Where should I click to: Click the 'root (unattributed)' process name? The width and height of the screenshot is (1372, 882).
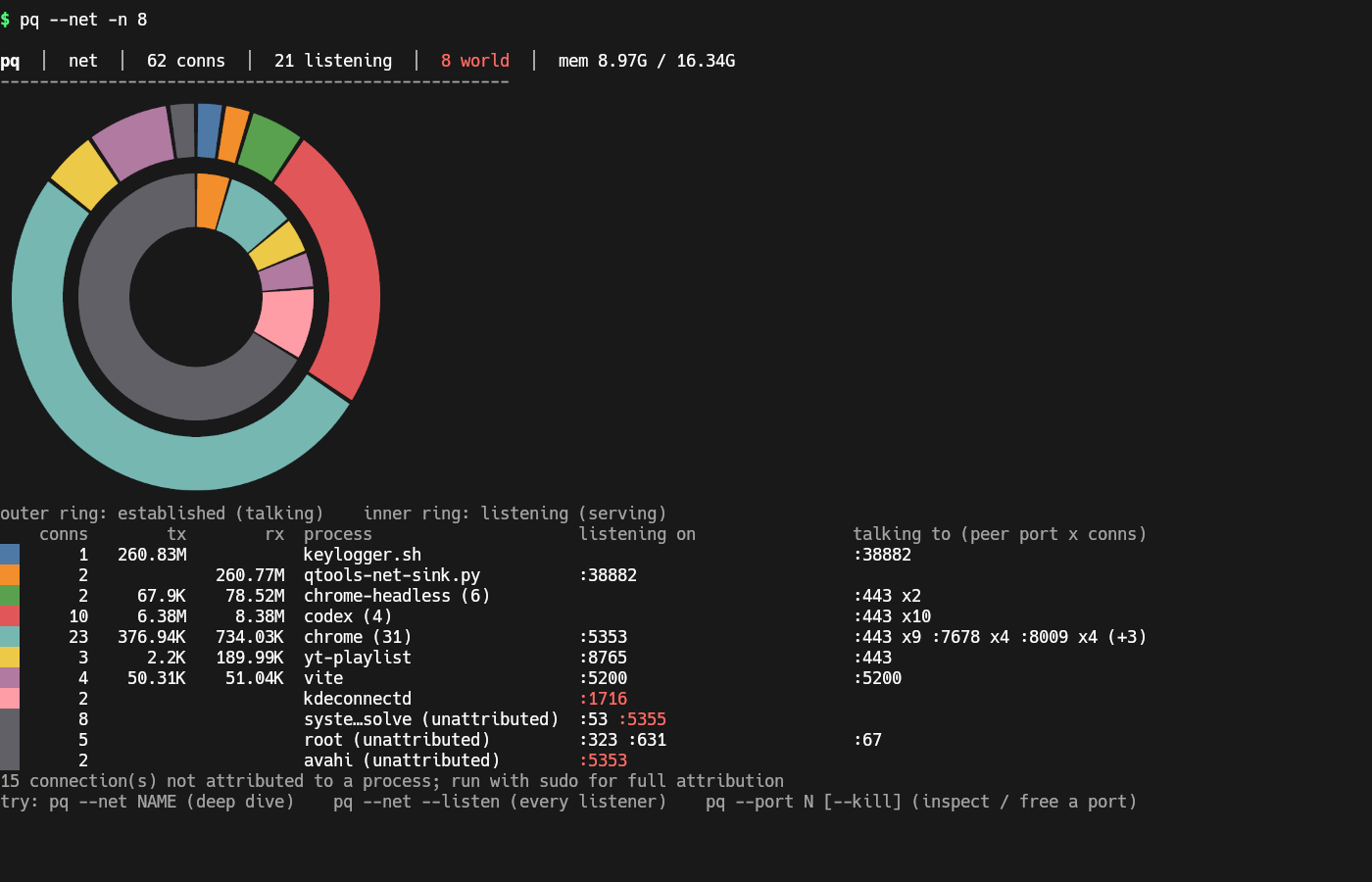point(397,740)
